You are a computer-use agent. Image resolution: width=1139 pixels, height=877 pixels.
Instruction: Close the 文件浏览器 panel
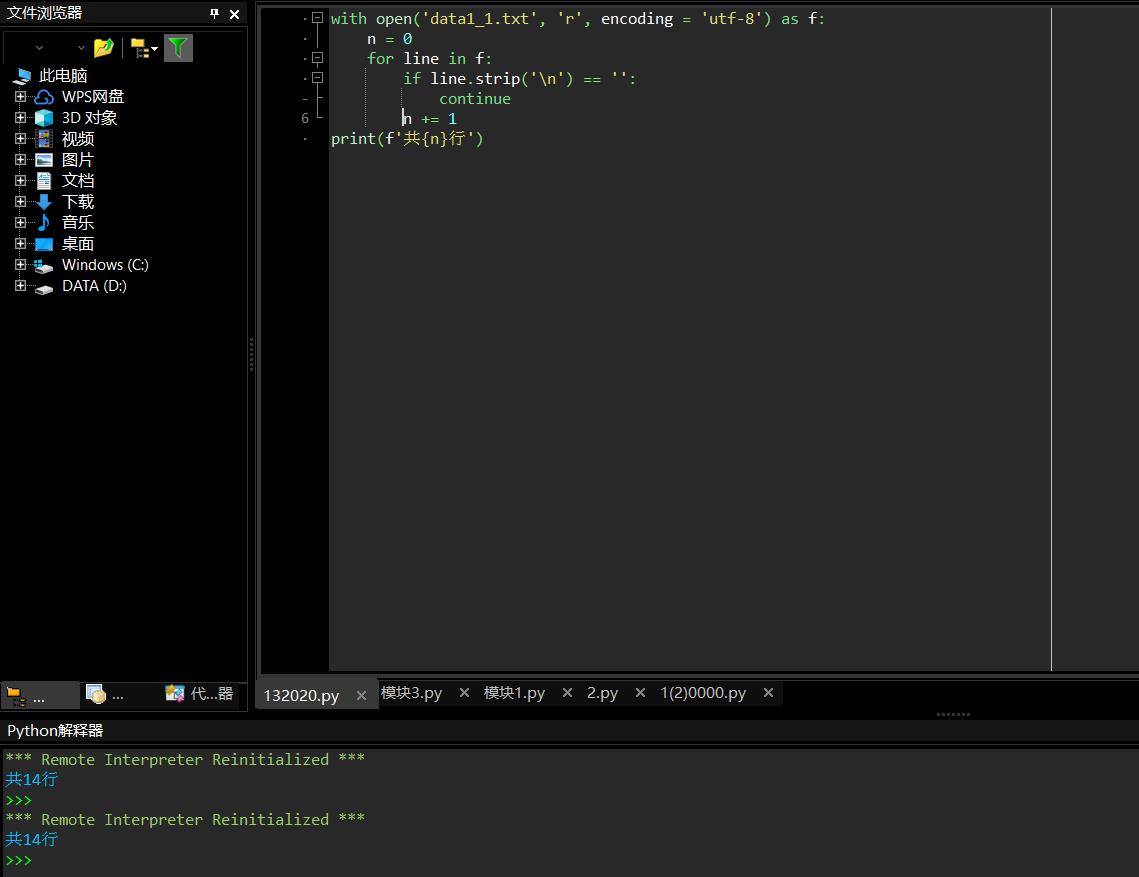pos(235,14)
